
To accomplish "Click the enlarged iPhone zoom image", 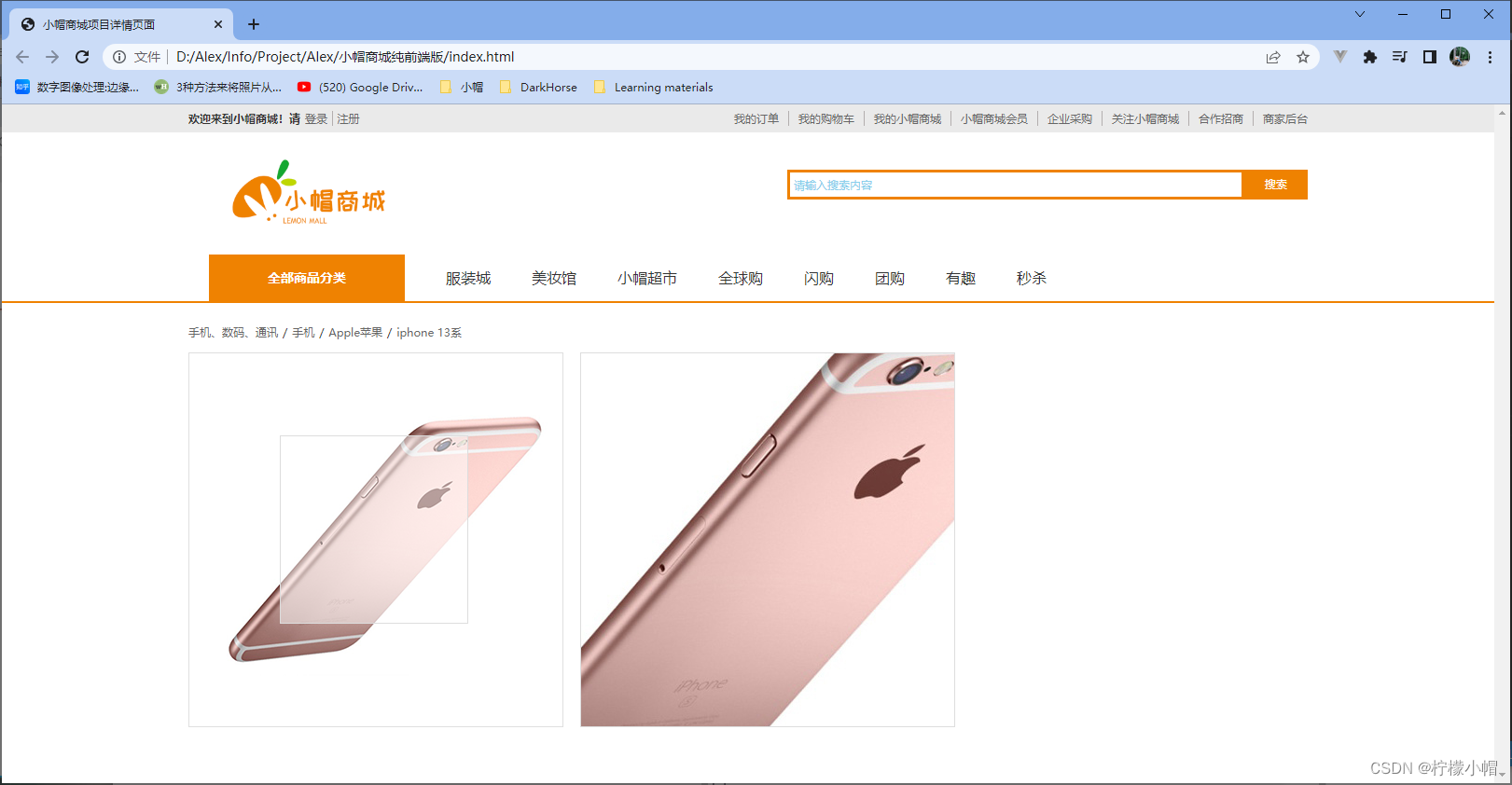I will 768,540.
